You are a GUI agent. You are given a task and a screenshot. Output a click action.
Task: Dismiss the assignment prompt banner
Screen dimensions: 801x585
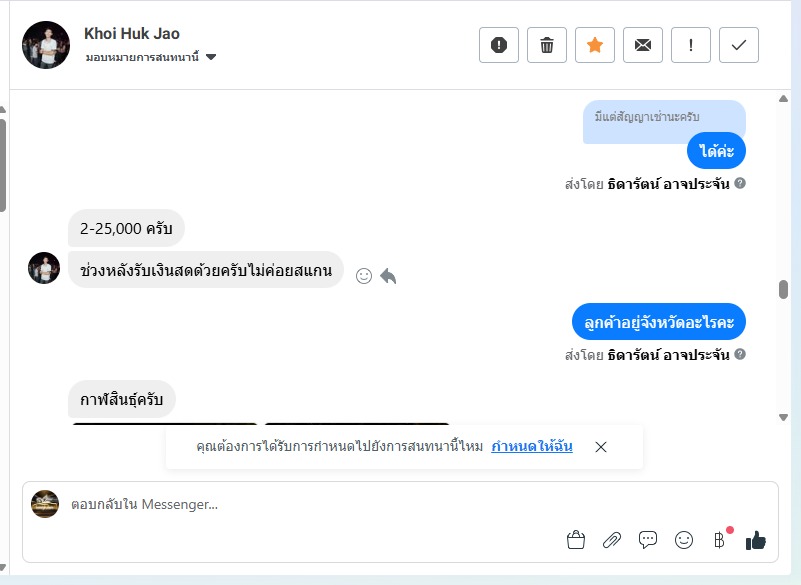click(x=601, y=447)
